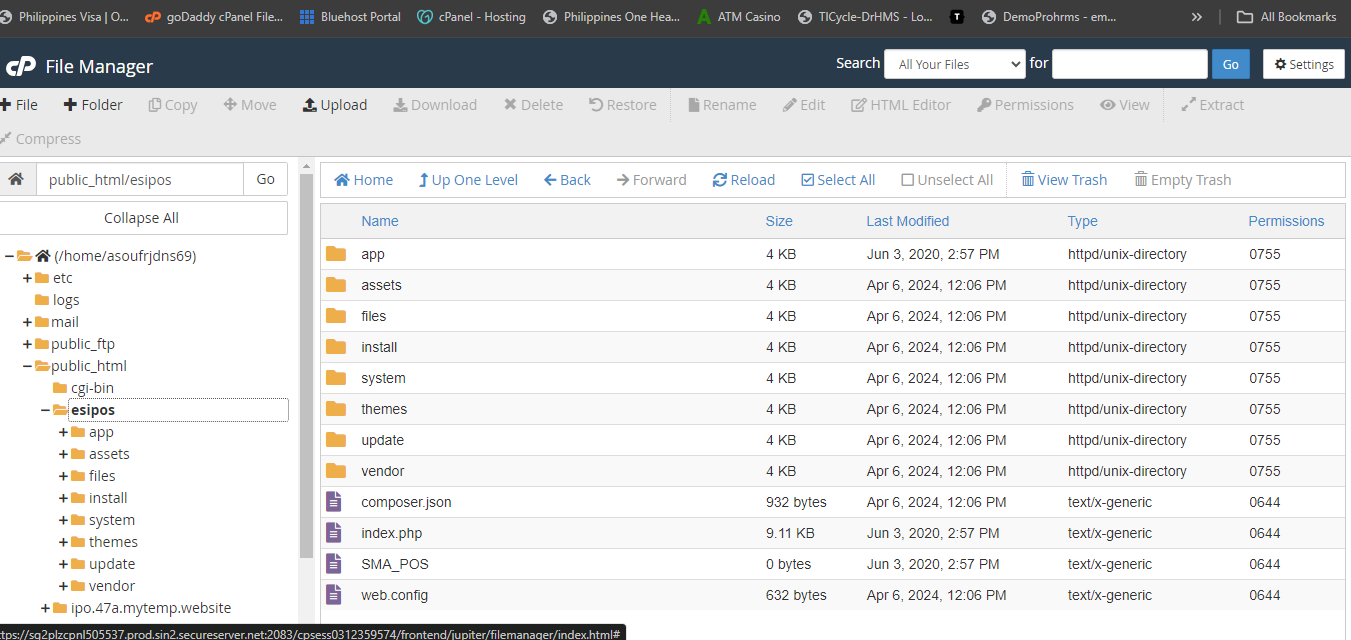Click the Upload toolbar icon
The width and height of the screenshot is (1351, 640).
point(310,105)
